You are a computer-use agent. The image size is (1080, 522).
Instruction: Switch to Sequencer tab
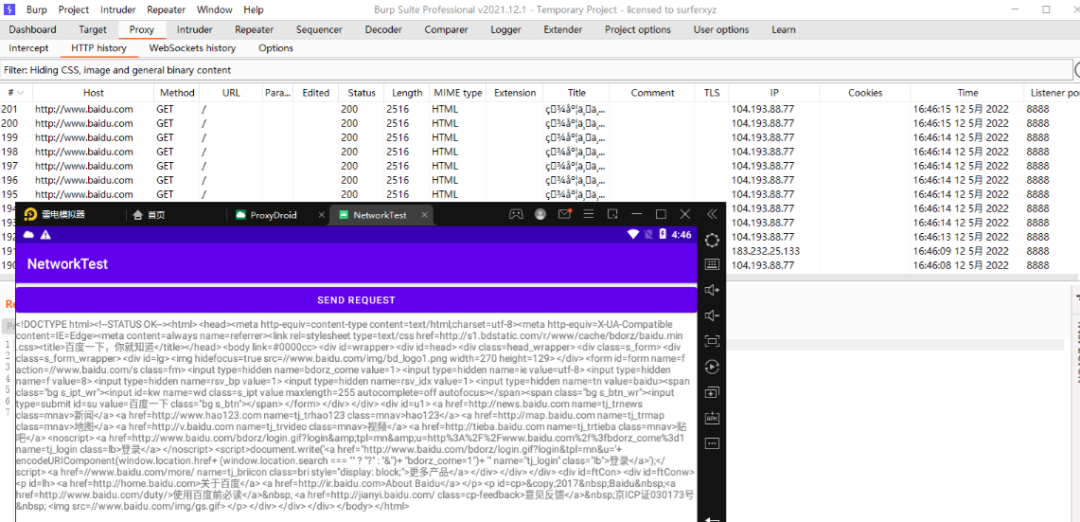pyautogui.click(x=319, y=30)
